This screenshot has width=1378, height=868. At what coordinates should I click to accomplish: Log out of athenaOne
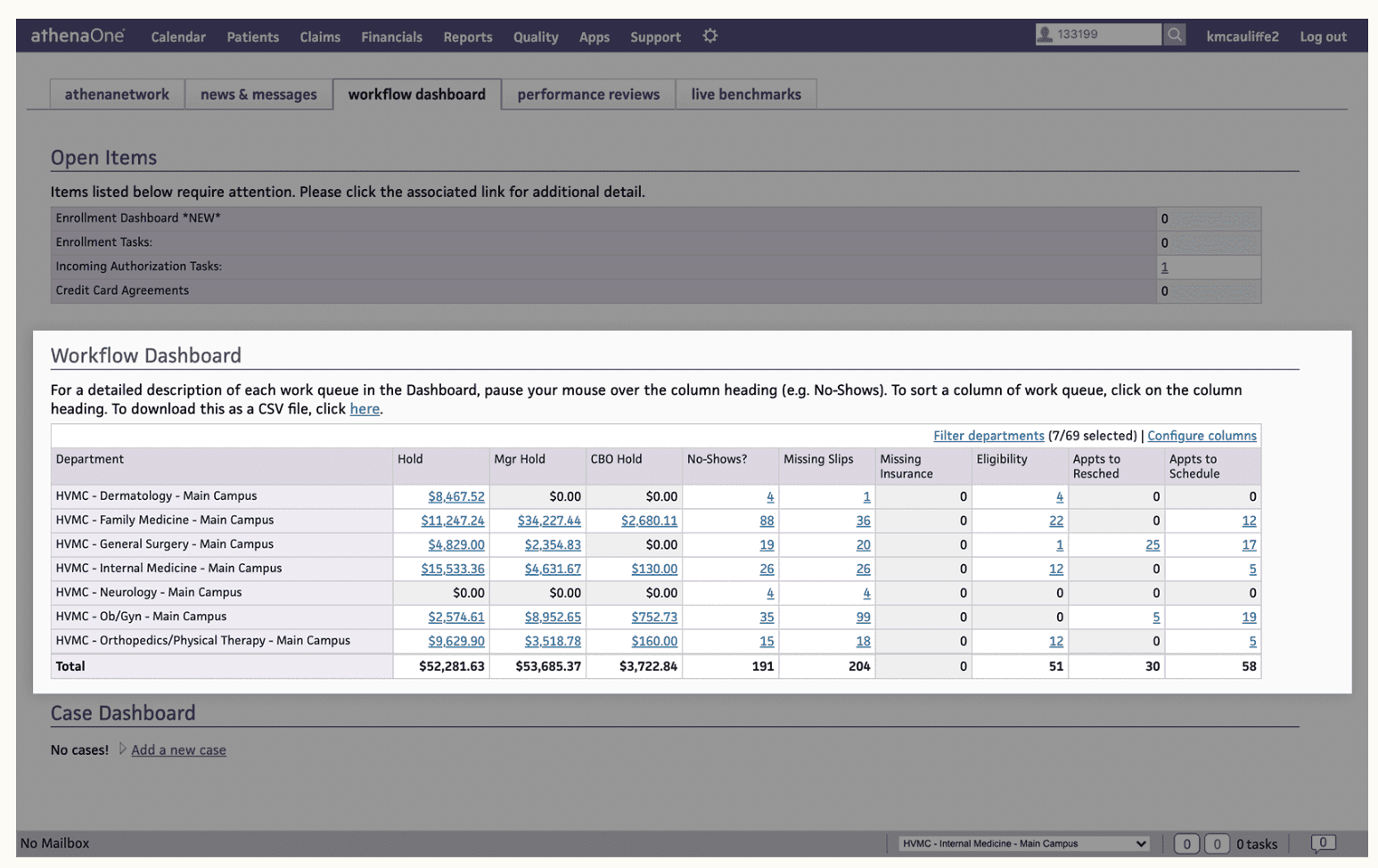(x=1323, y=37)
